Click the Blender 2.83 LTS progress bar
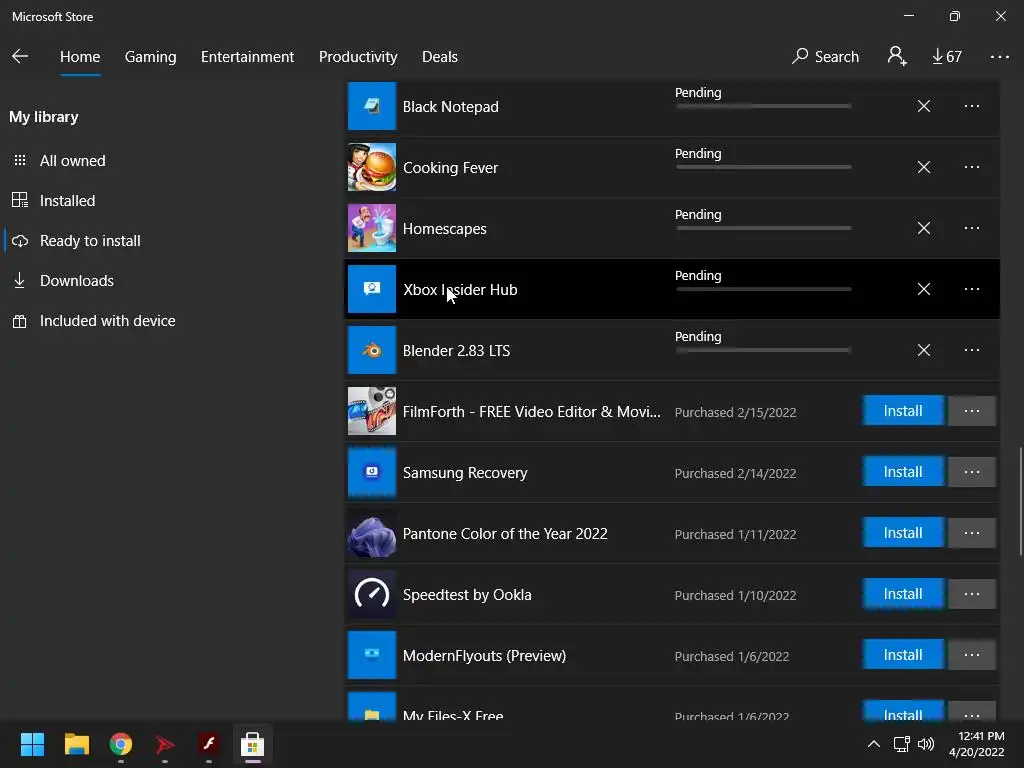Image resolution: width=1024 pixels, height=768 pixels. click(x=763, y=350)
